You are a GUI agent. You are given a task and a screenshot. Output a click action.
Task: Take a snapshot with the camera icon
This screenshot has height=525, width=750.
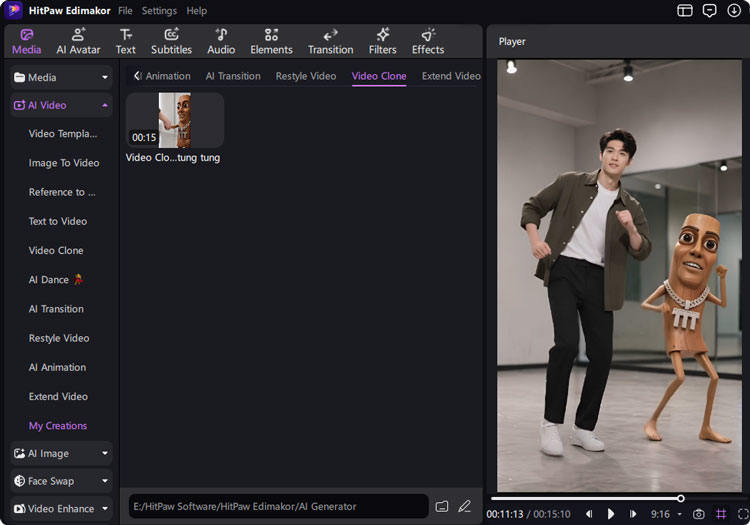click(698, 514)
